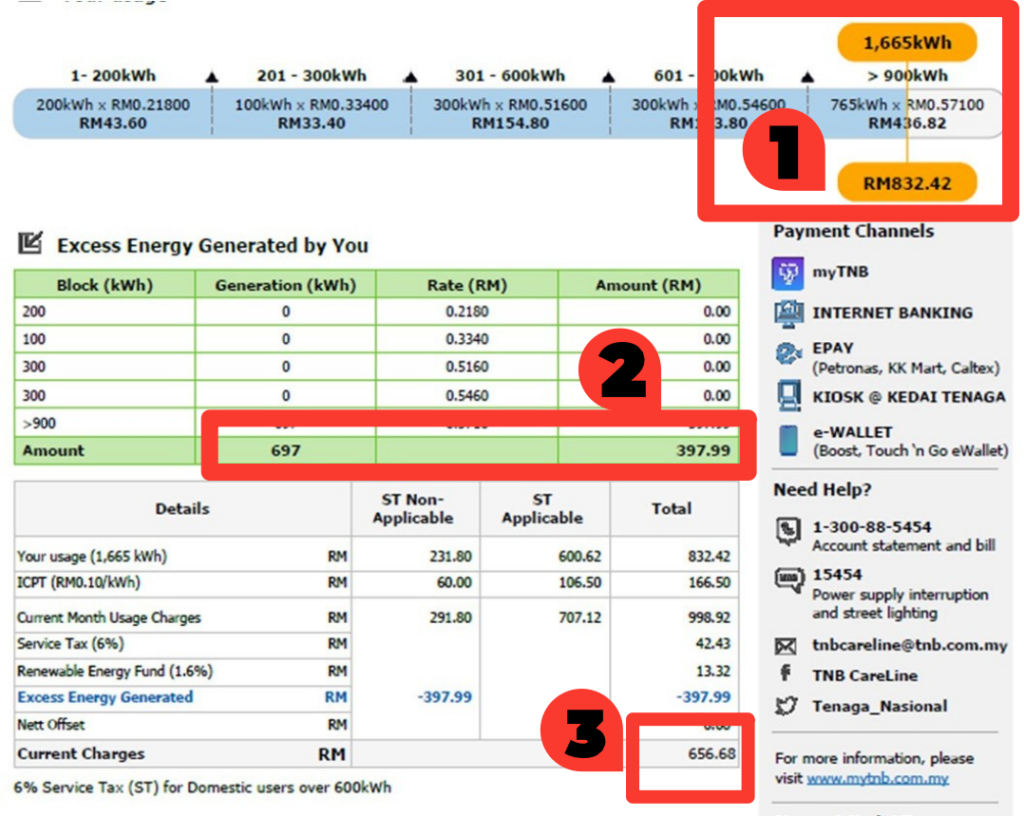
Task: Click the rate value 0.5460
Action: pyautogui.click(x=467, y=396)
